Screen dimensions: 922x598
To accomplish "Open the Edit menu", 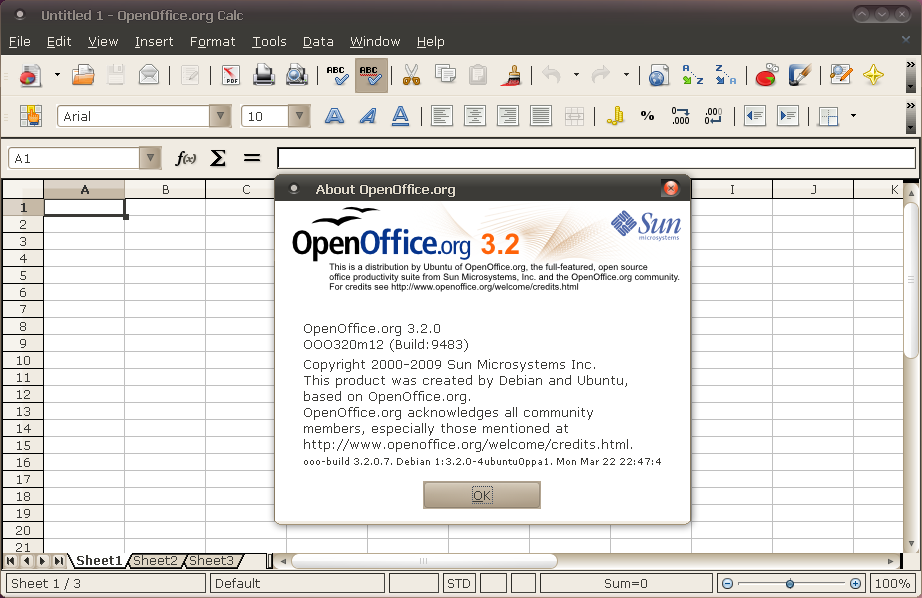I will tap(59, 42).
